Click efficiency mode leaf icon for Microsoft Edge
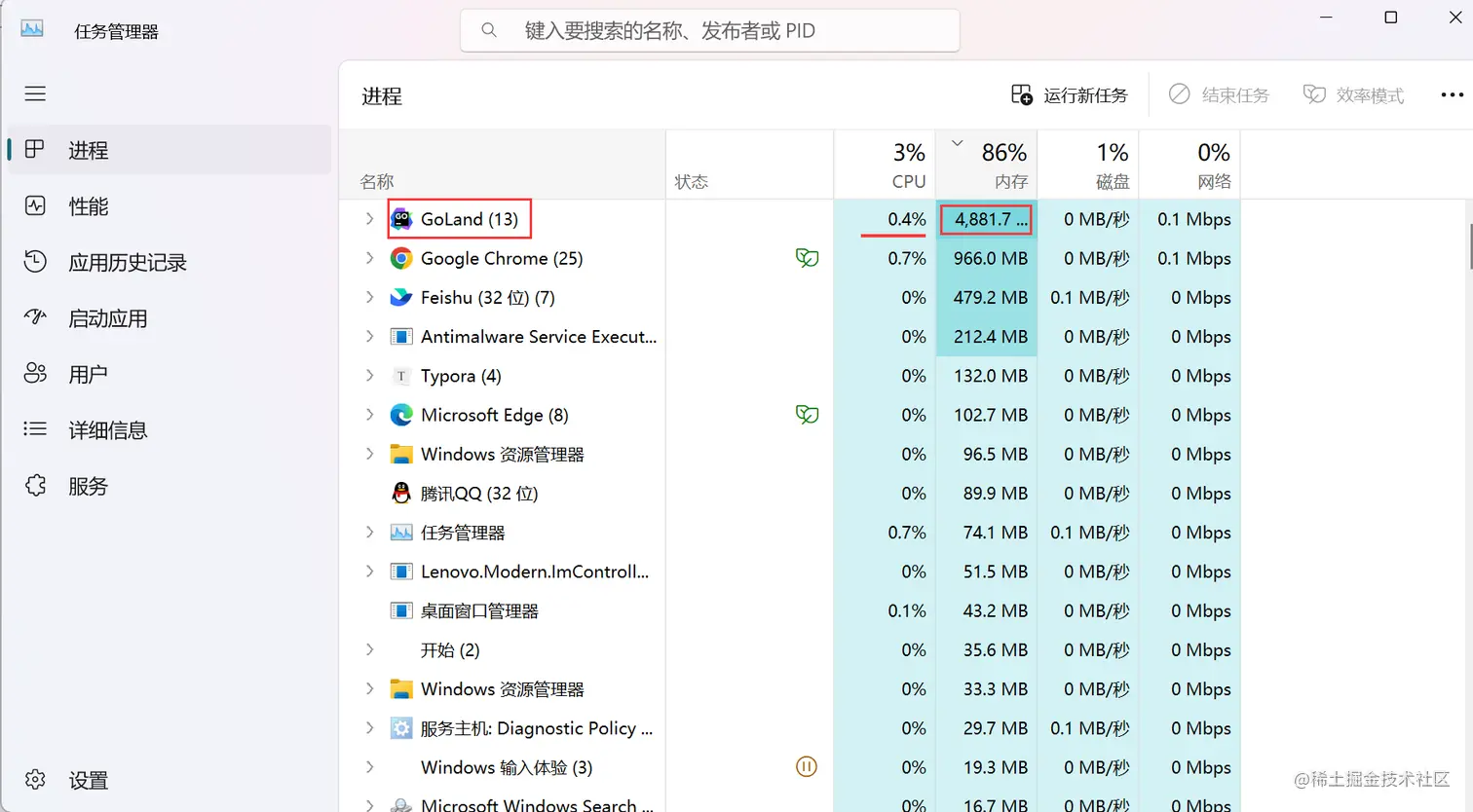Image resolution: width=1473 pixels, height=812 pixels. (807, 415)
